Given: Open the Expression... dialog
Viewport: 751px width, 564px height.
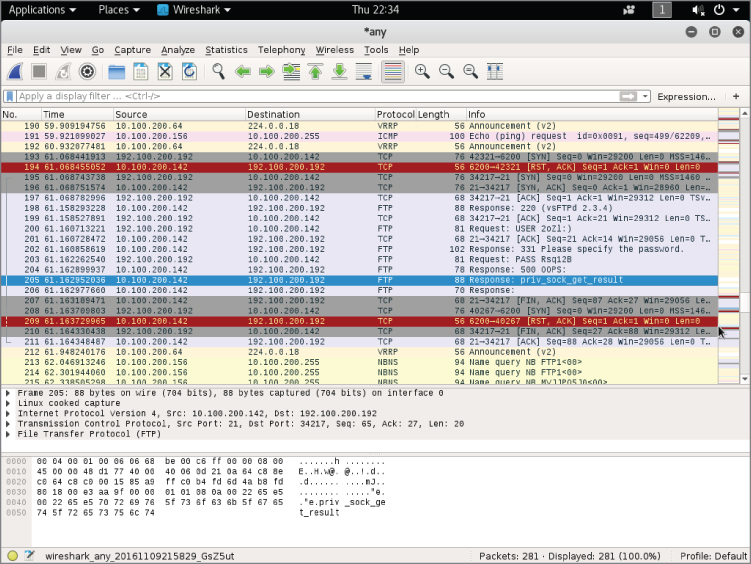Looking at the screenshot, I should pyautogui.click(x=686, y=97).
